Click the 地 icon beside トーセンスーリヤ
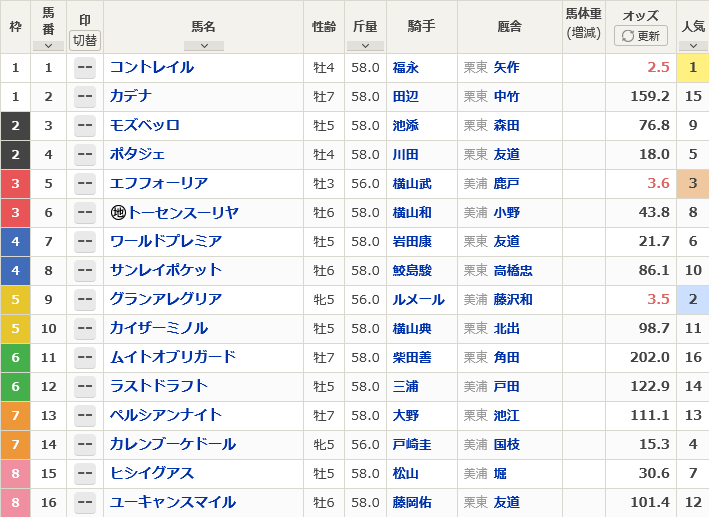 pos(118,213)
